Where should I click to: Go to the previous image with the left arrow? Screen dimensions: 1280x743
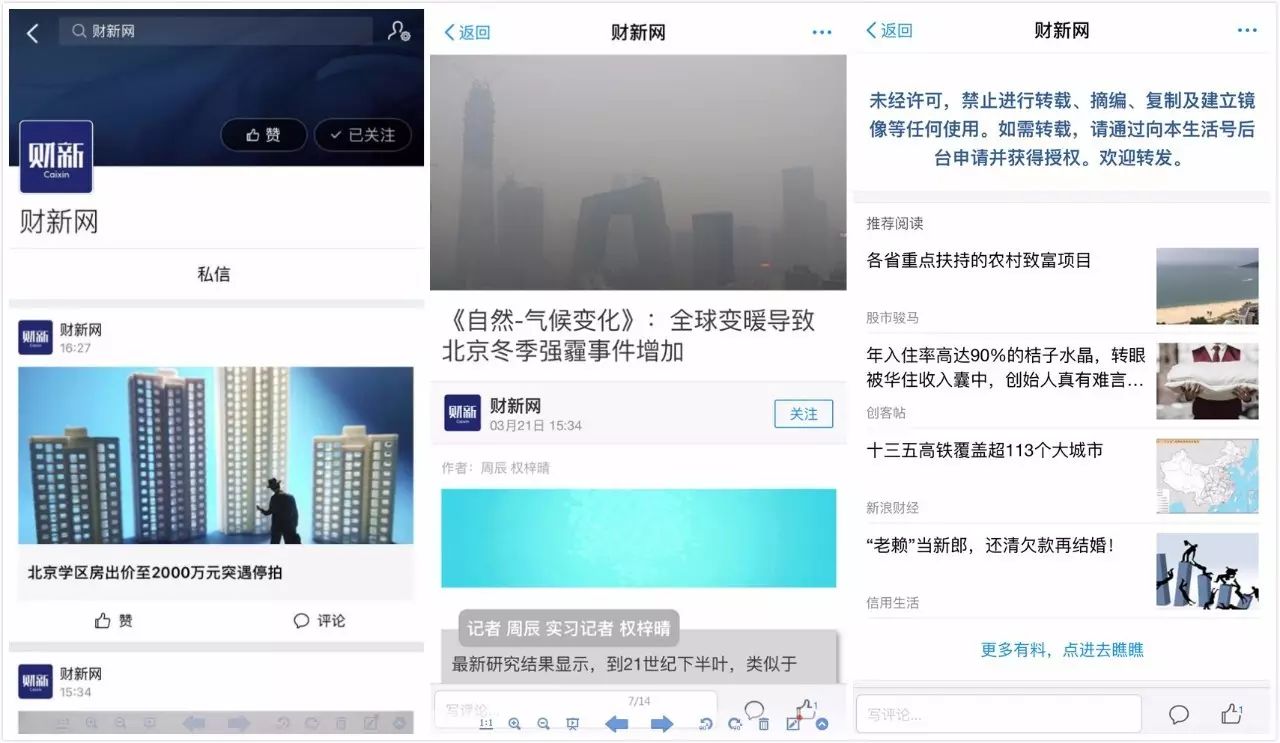(x=617, y=723)
